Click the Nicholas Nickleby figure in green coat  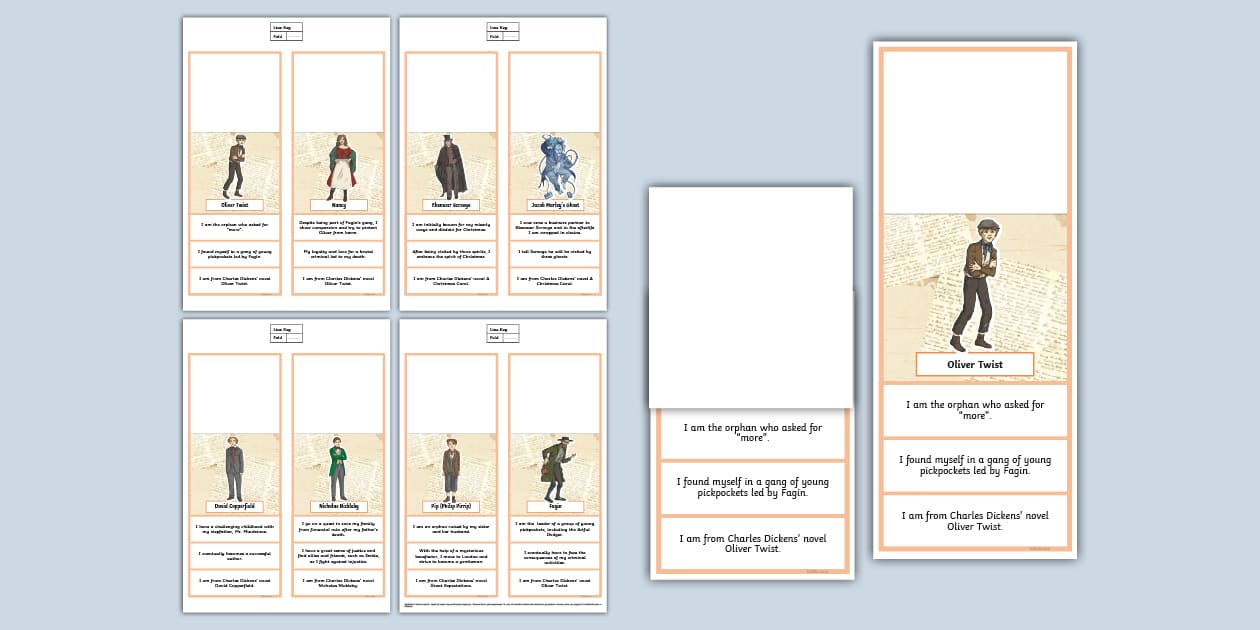[x=338, y=468]
